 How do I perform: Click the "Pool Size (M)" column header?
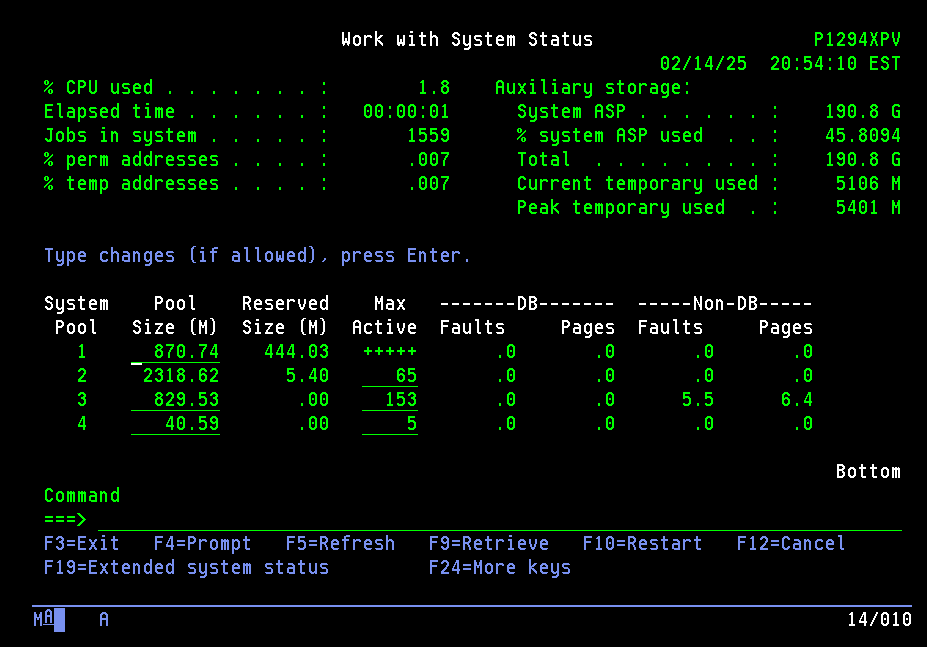(x=175, y=316)
